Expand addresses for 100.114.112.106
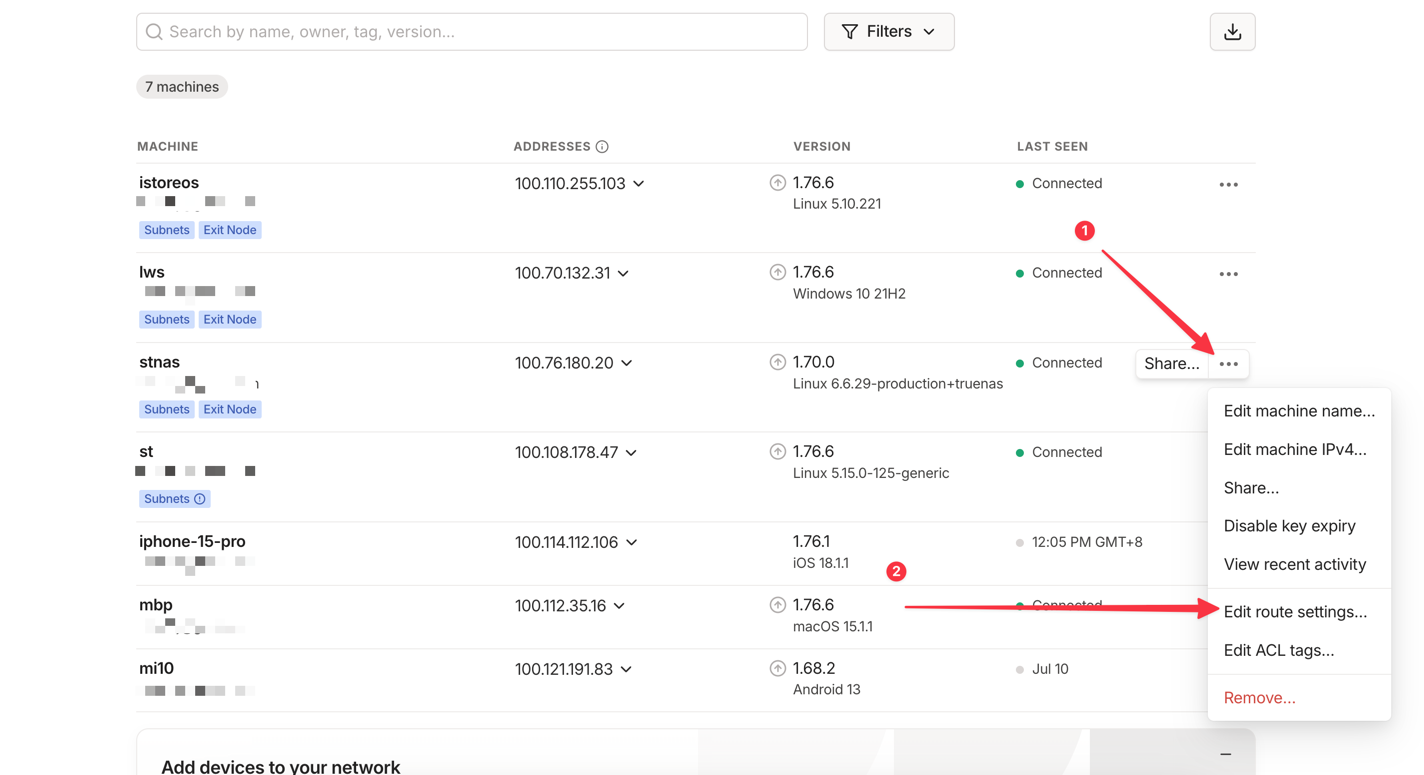The height and width of the screenshot is (775, 1424). [x=632, y=542]
